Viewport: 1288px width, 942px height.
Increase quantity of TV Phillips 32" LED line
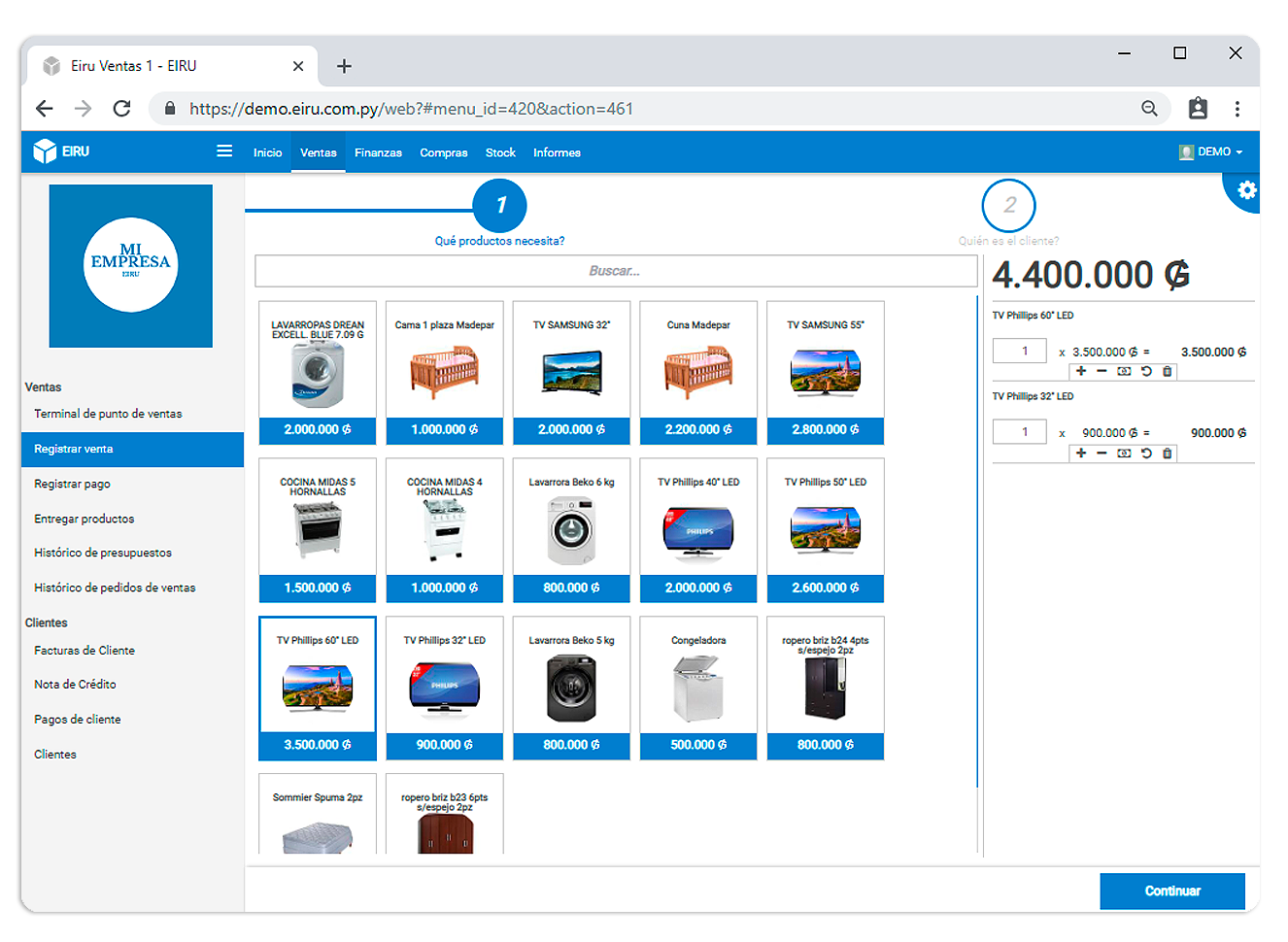coord(1081,453)
